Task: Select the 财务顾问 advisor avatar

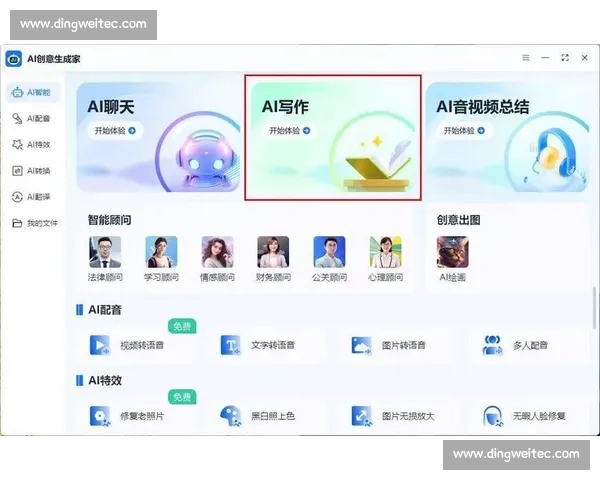Action: (x=273, y=252)
